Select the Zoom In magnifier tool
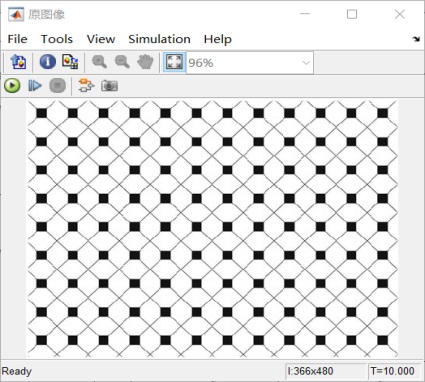425x382 pixels. pyautogui.click(x=99, y=62)
